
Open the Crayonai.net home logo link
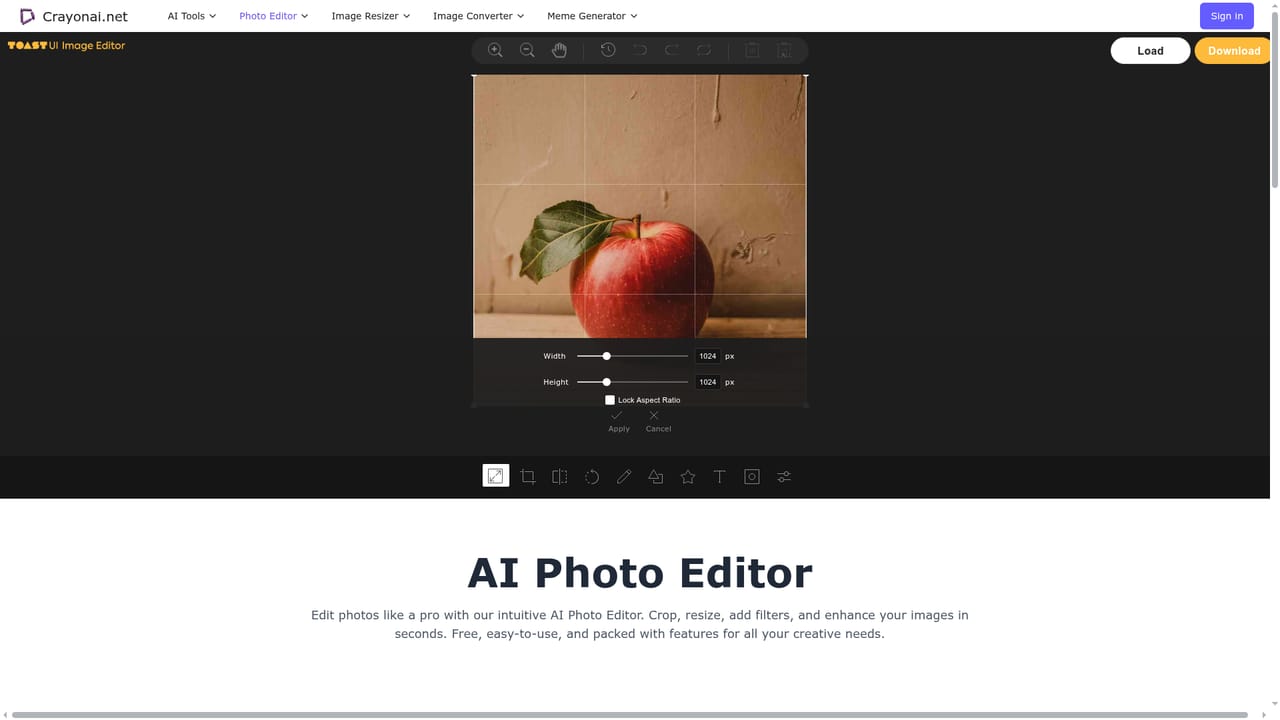pyautogui.click(x=73, y=16)
